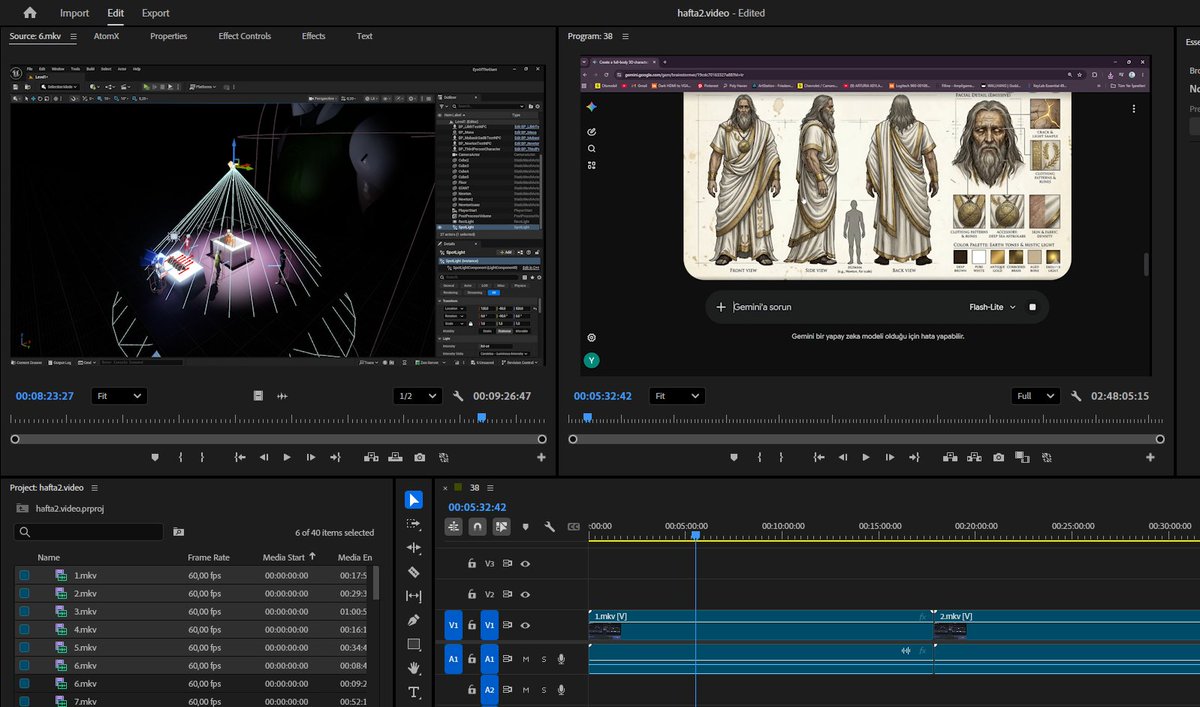Select the Hand tool

pos(414,668)
